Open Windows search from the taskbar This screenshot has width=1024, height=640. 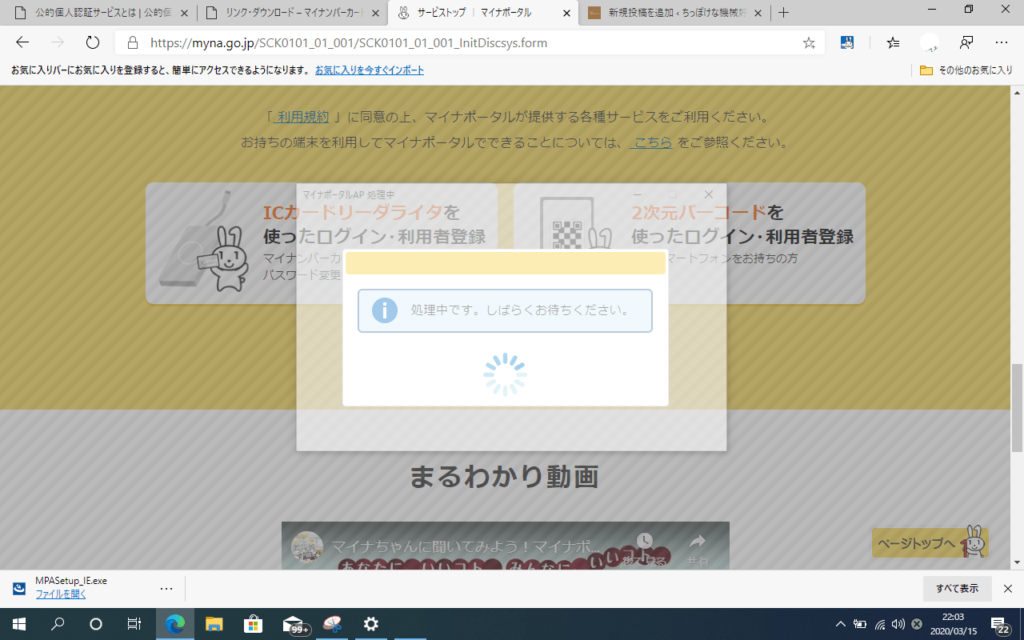pos(57,624)
